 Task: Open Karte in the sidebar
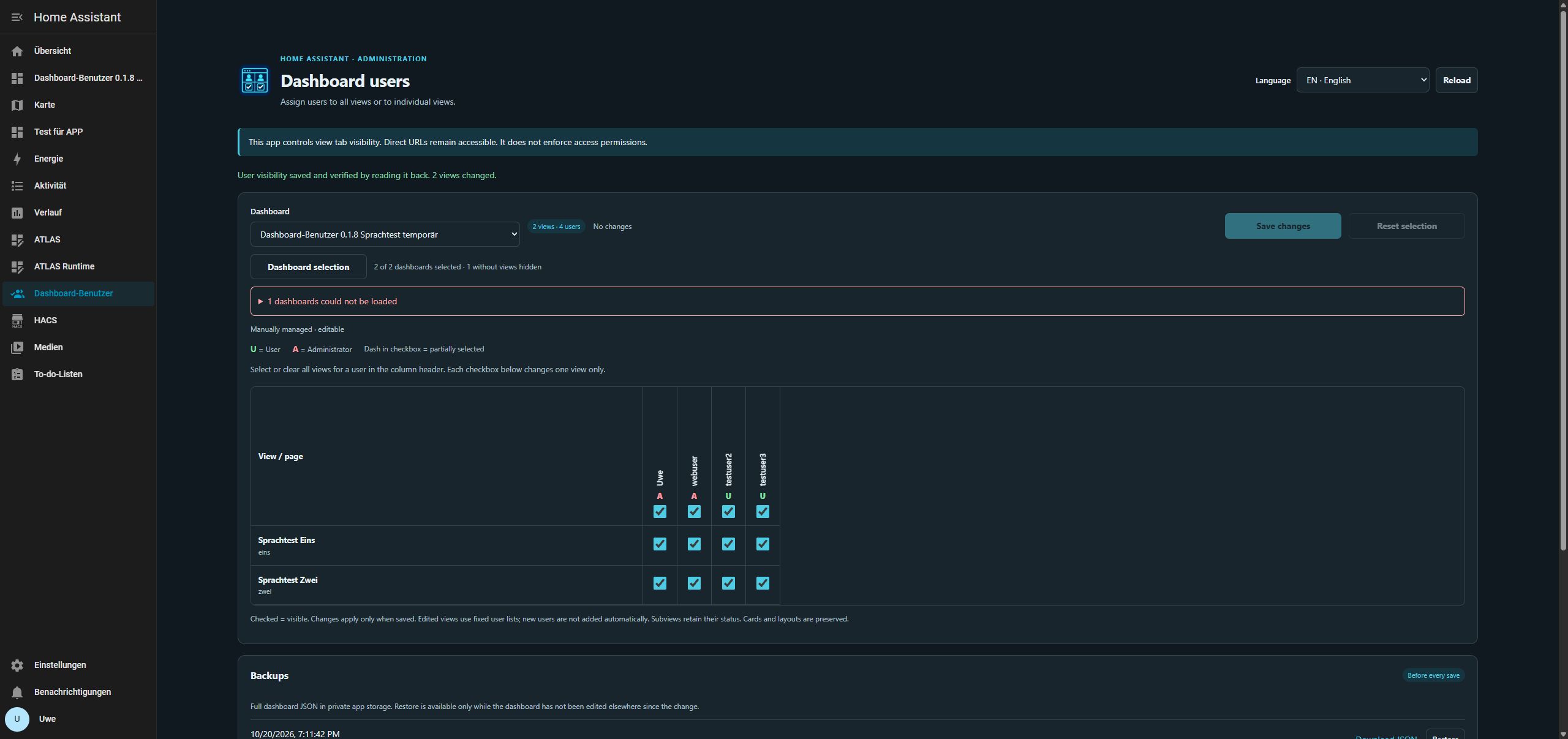(x=78, y=105)
